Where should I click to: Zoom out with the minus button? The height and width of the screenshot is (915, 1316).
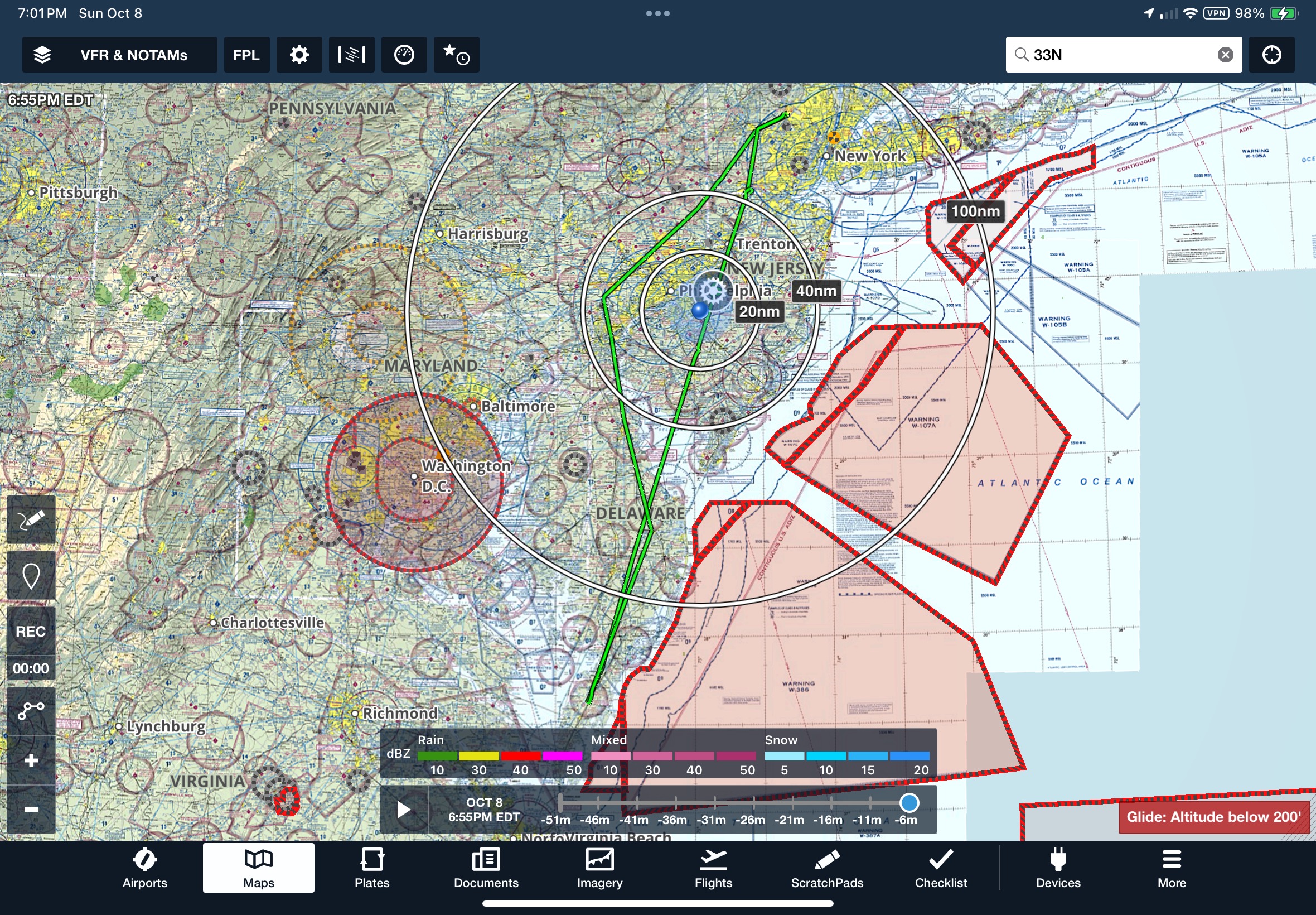pyautogui.click(x=31, y=809)
